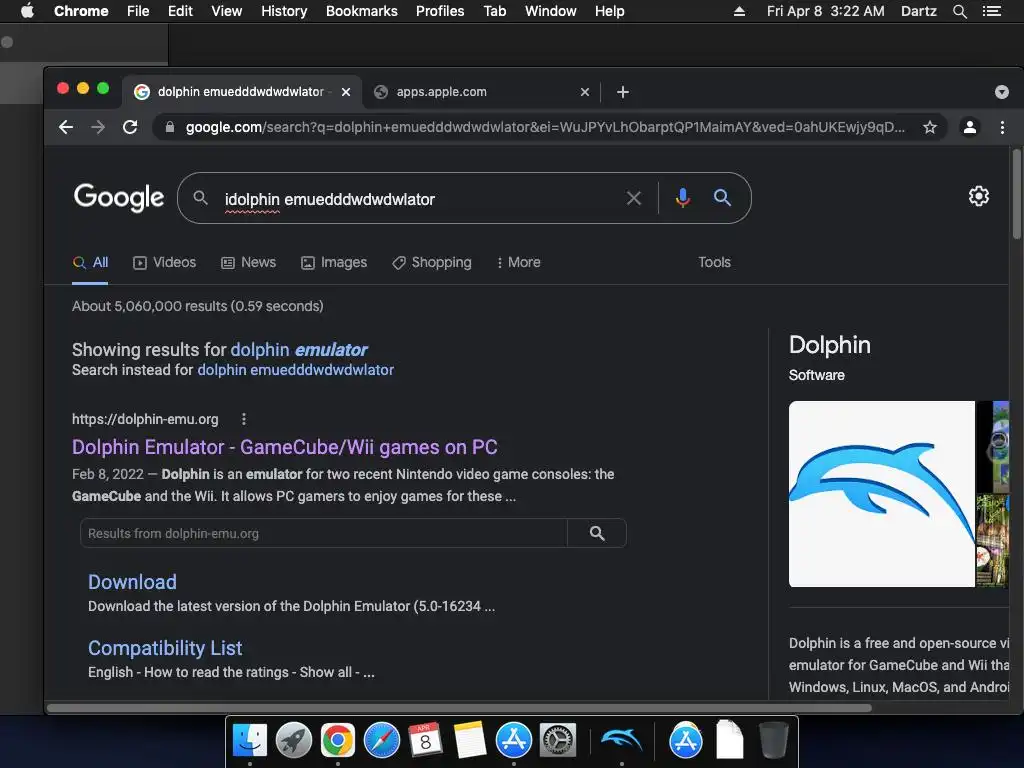Click the corrected 'dolphin emulator' link
This screenshot has width=1024, height=768.
click(299, 350)
